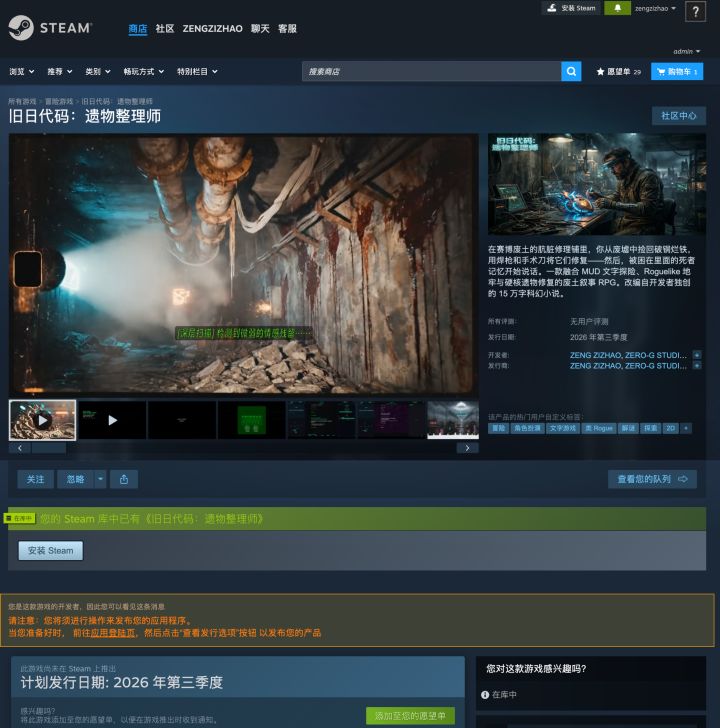The image size is (720, 728).
Task: Select the 探索 tag
Action: [650, 428]
